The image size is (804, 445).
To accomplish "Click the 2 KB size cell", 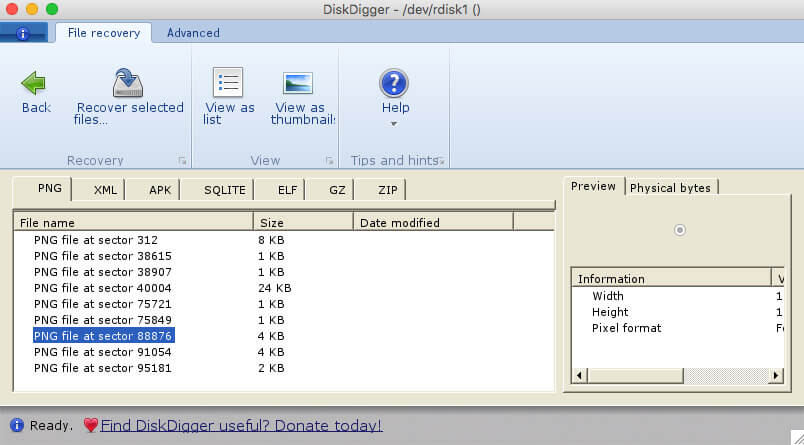I will click(271, 368).
